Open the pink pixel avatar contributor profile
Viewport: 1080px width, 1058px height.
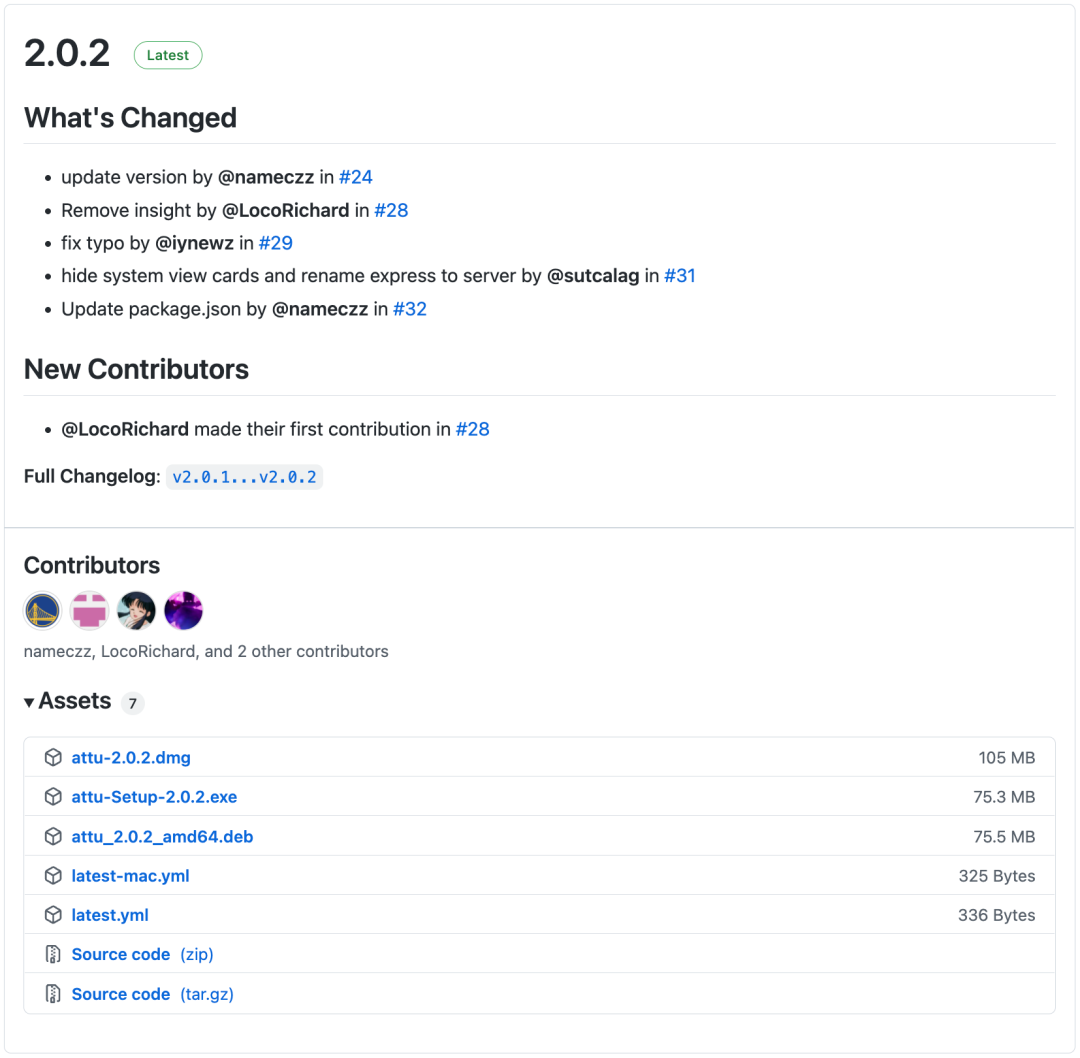90,611
